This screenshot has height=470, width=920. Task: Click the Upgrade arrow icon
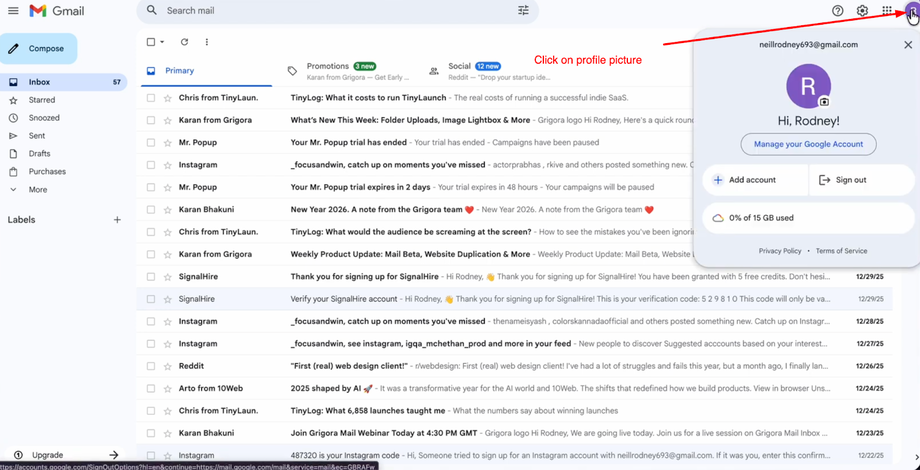pyautogui.click(x=114, y=455)
